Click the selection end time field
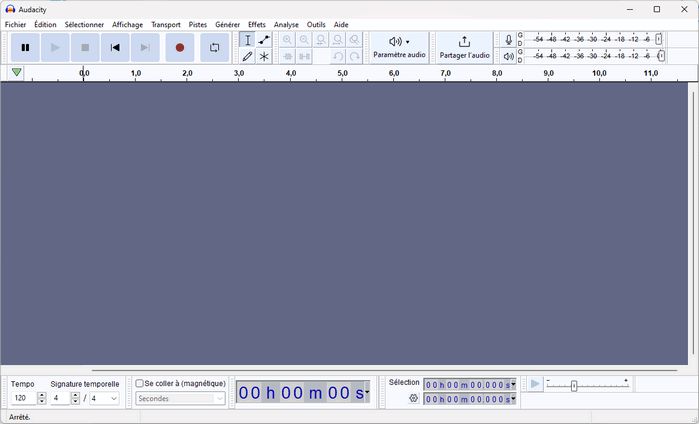 [x=467, y=399]
